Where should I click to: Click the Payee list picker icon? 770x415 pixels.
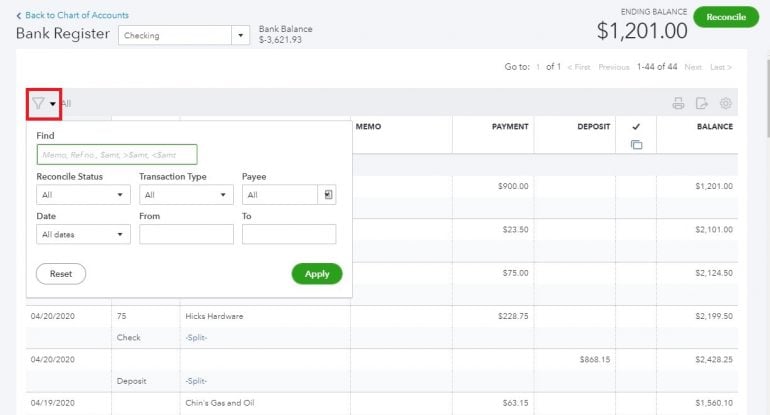pyautogui.click(x=327, y=195)
